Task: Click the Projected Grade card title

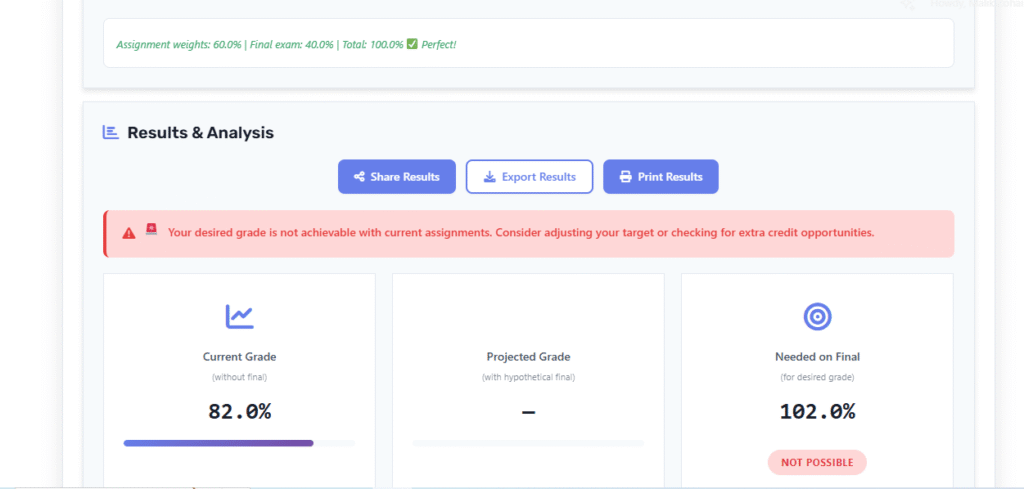Action: click(528, 357)
